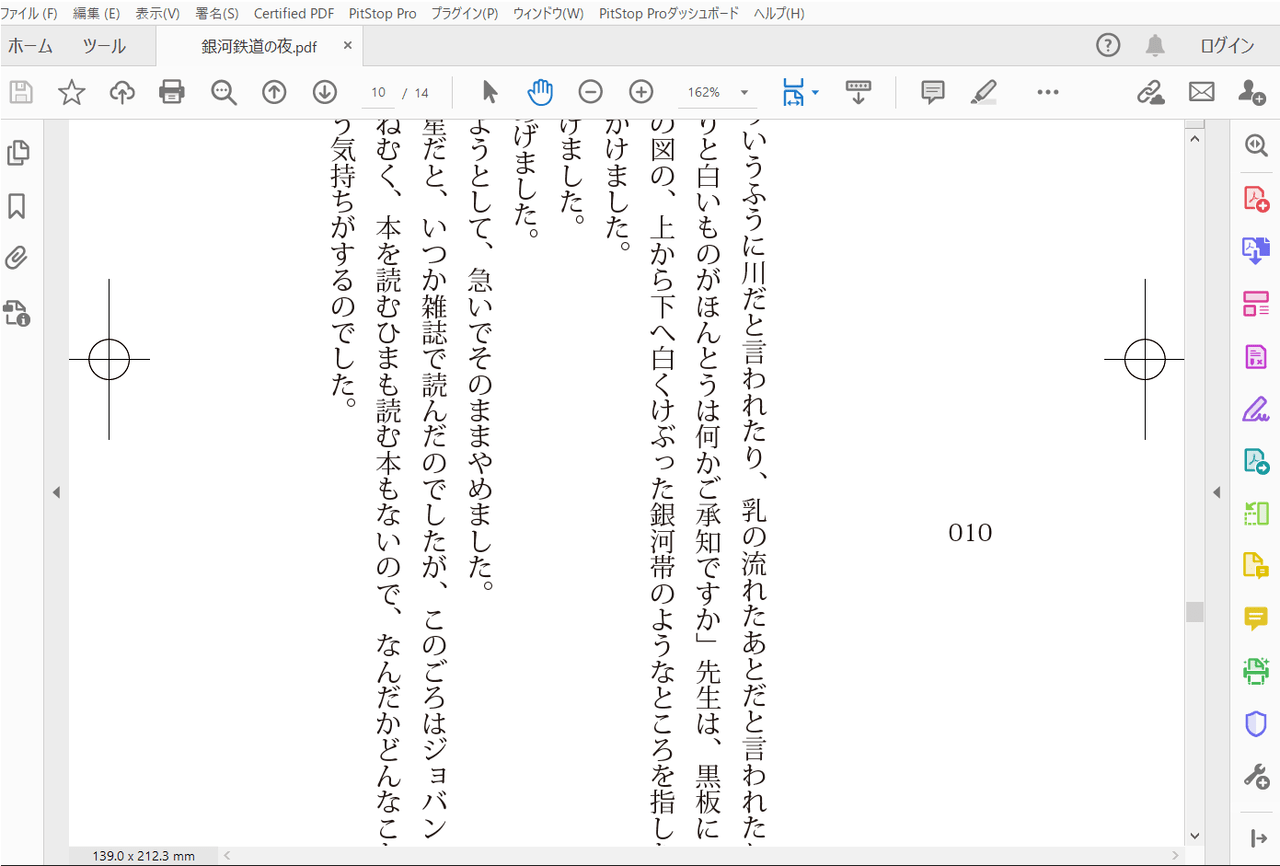Click the vertical scrollbar thumb
This screenshot has width=1280, height=866.
(x=1194, y=611)
